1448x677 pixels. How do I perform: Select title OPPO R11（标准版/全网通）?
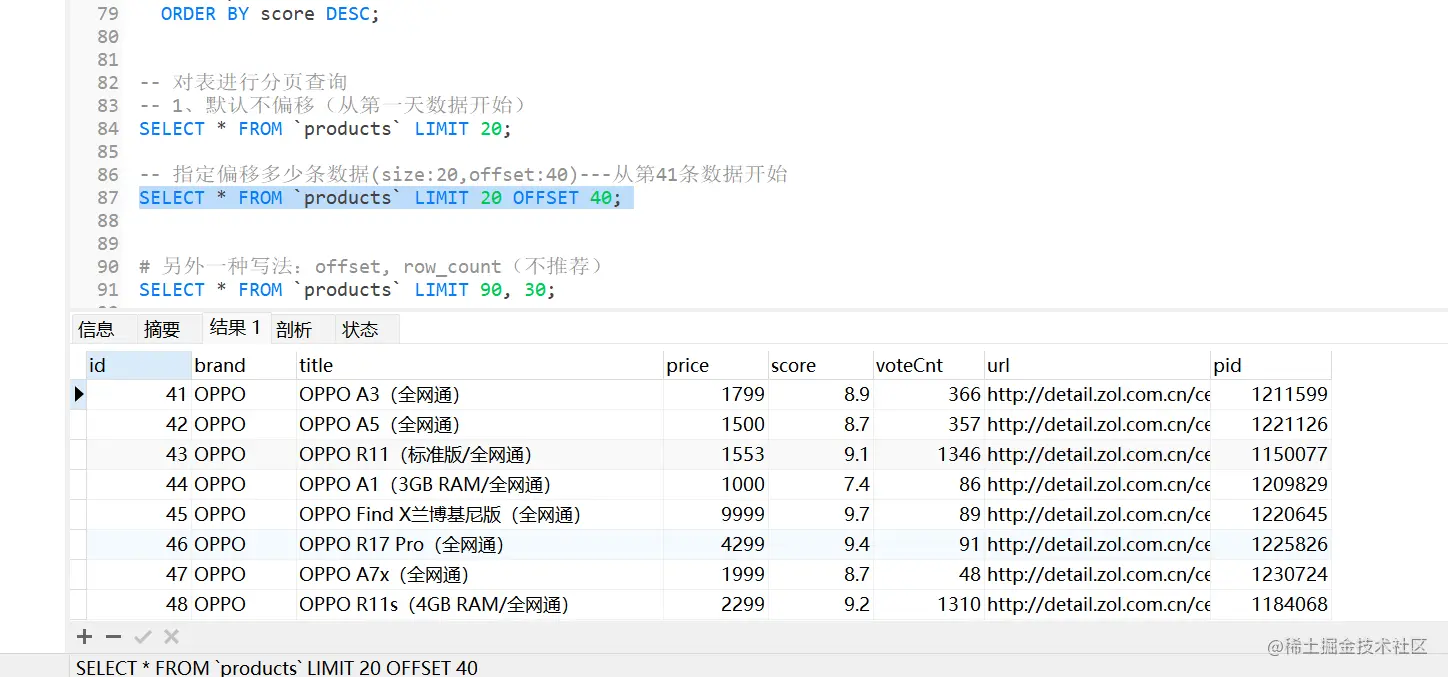(480, 454)
